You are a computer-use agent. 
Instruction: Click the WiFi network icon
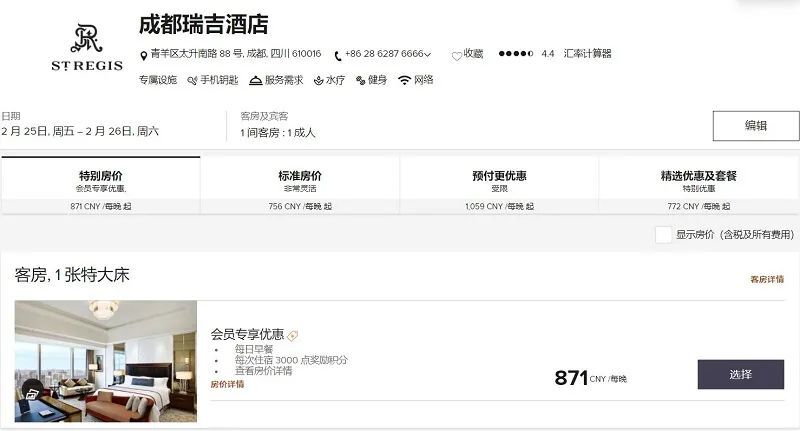[x=404, y=80]
